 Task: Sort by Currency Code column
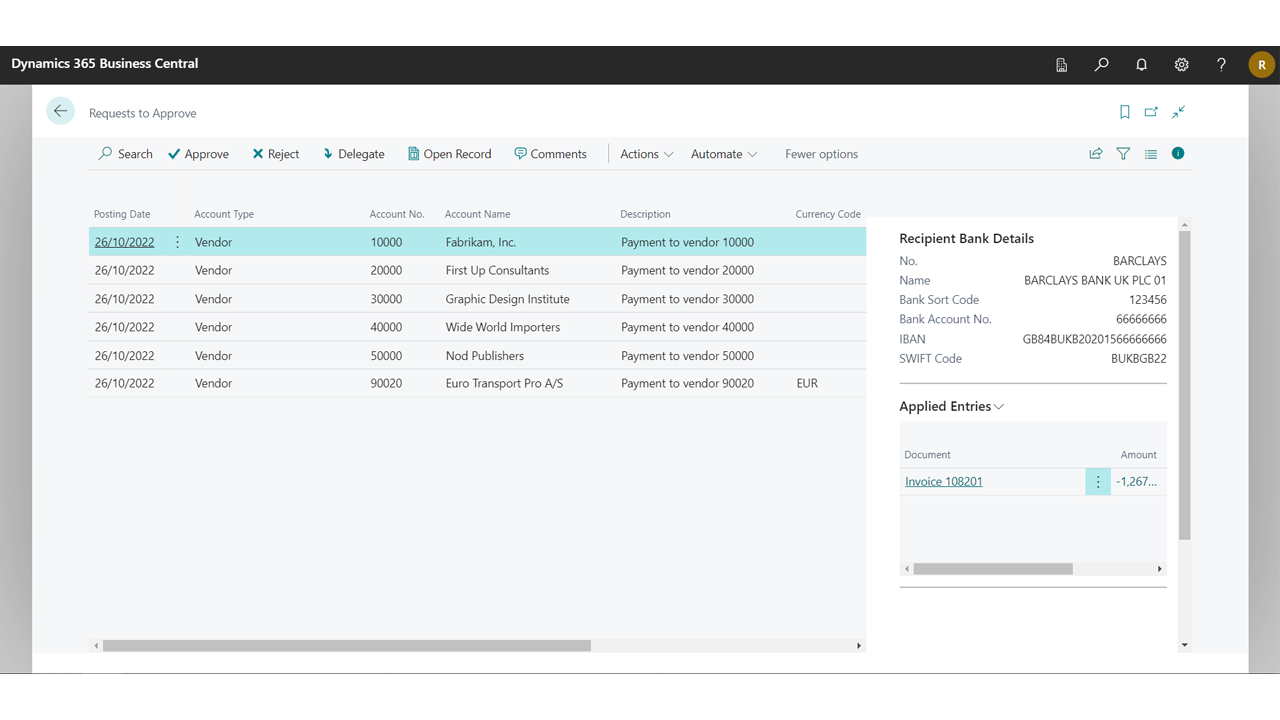coord(828,214)
